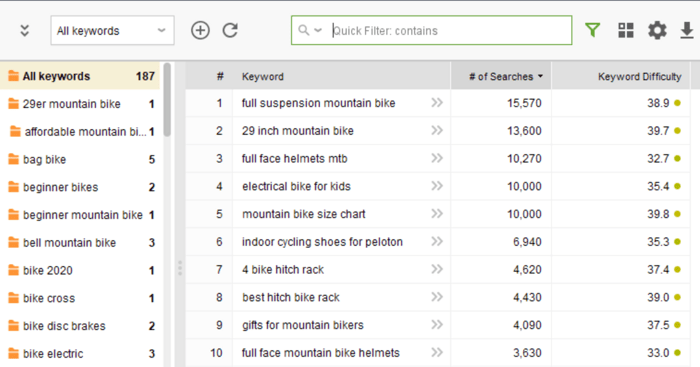Open the bike 2020 folder

tap(80, 271)
